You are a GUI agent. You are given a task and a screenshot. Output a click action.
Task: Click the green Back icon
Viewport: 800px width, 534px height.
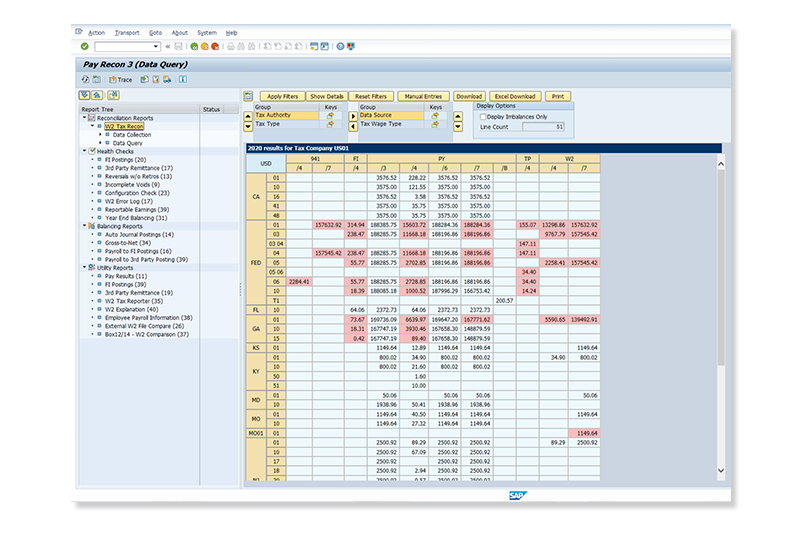tap(194, 46)
